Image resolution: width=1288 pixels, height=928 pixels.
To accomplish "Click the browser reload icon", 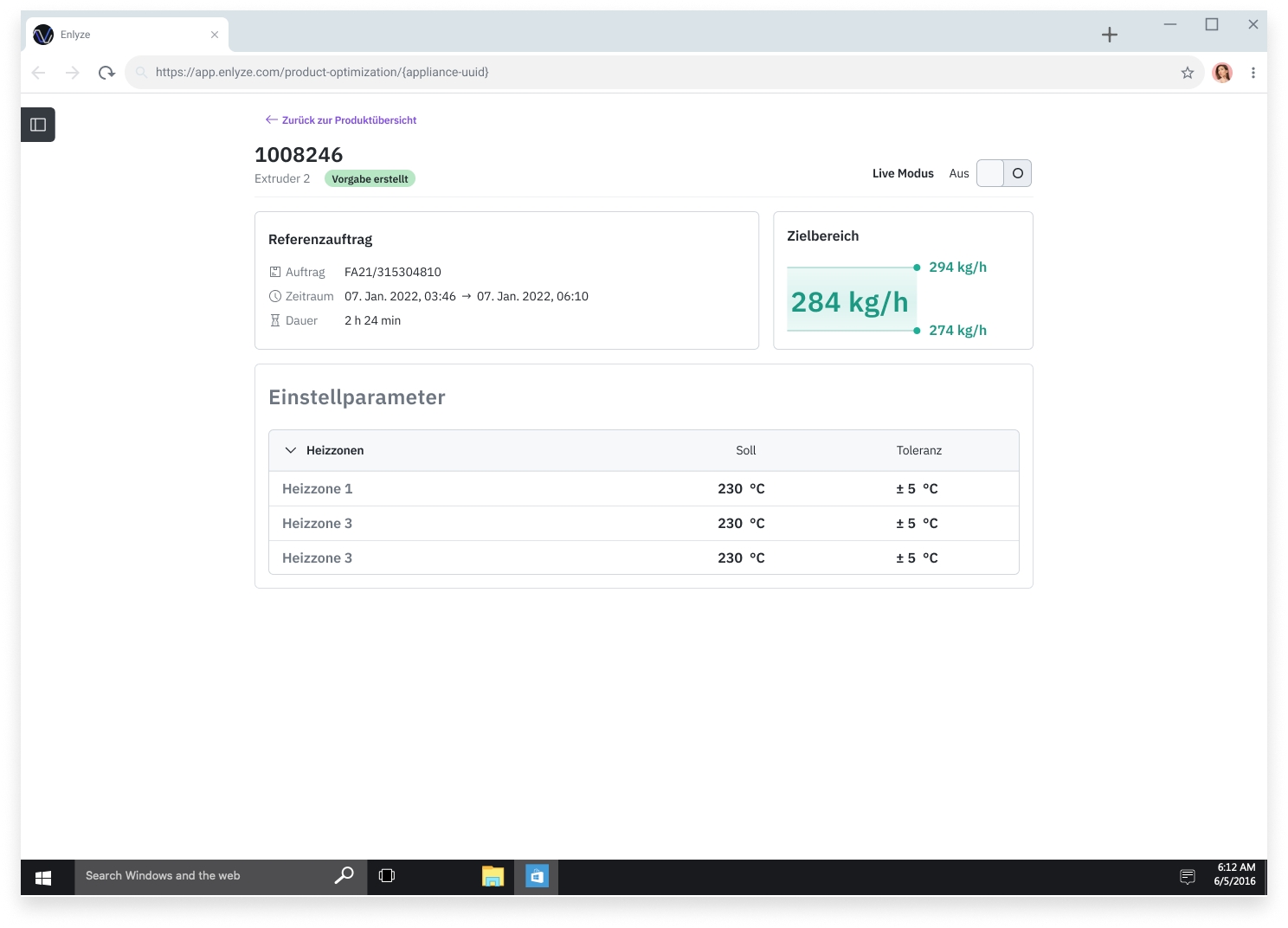I will (x=106, y=73).
